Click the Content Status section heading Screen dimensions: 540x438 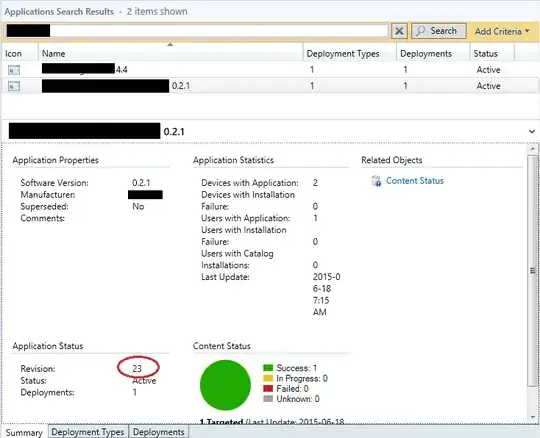(x=221, y=346)
